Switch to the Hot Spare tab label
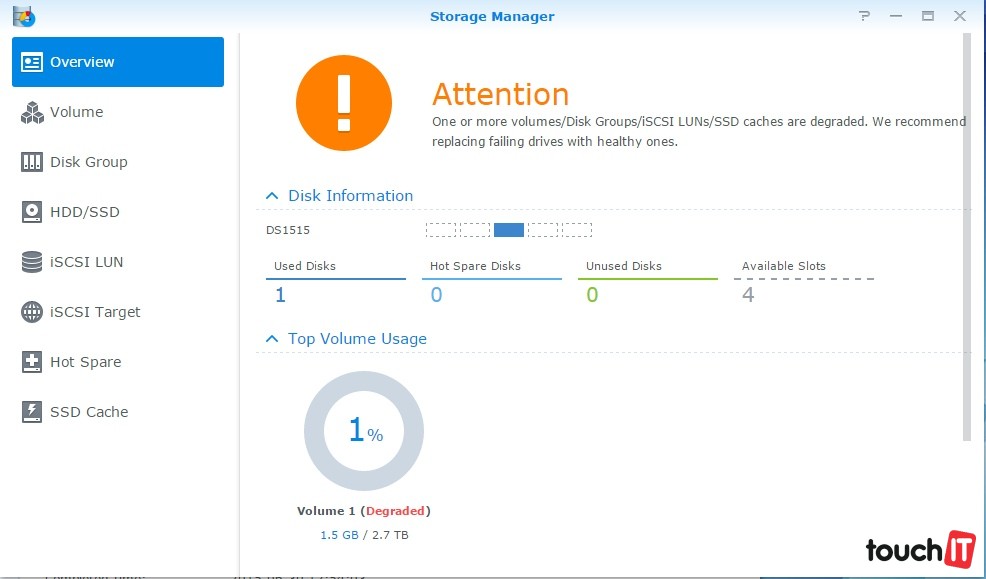 tap(86, 362)
